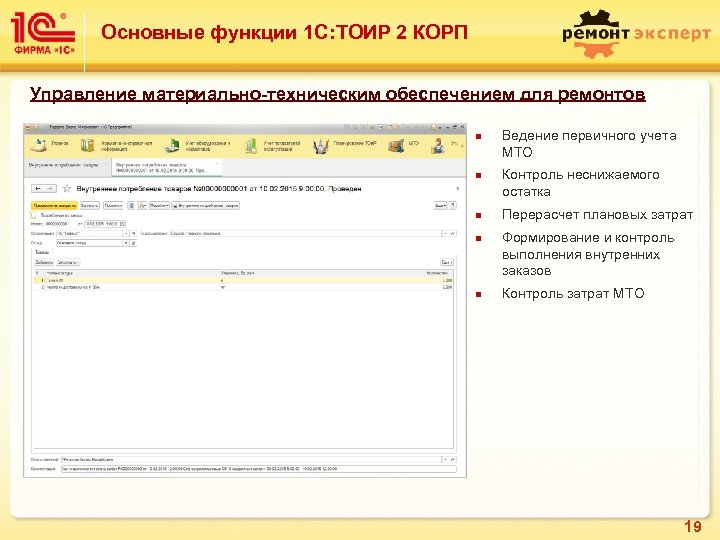Screen dimensions: 720x540
Task: Click the 1C Фирма logo
Action: tap(43, 34)
